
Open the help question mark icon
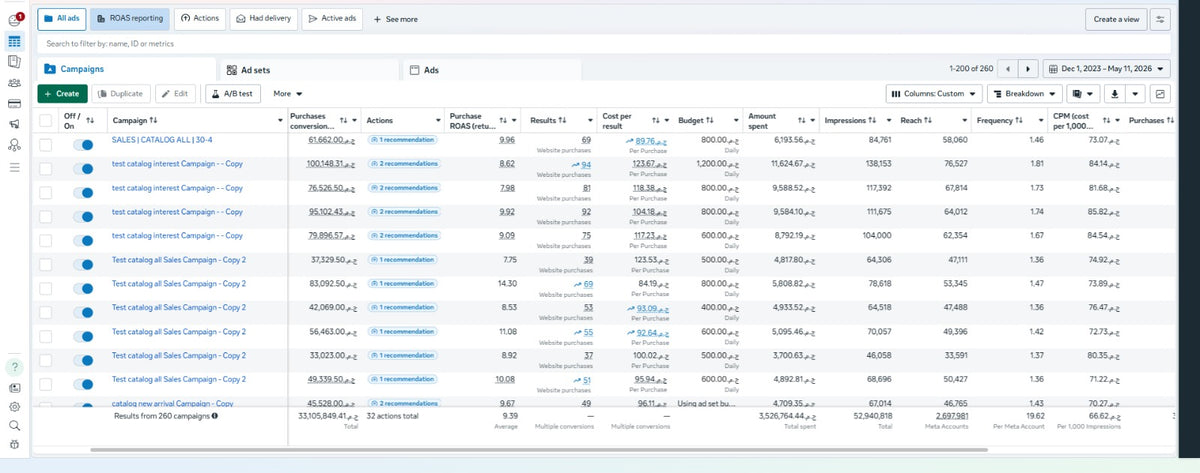pyautogui.click(x=14, y=366)
